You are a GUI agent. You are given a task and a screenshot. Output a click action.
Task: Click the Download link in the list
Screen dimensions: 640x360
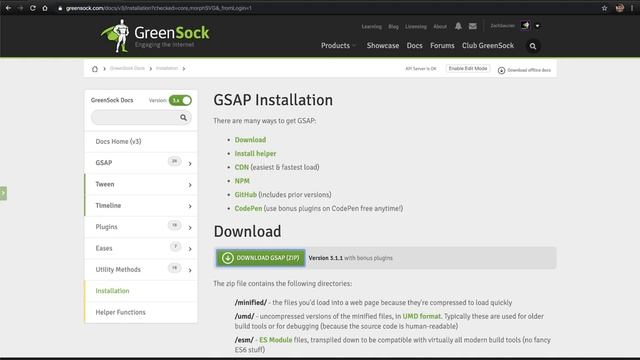point(250,140)
